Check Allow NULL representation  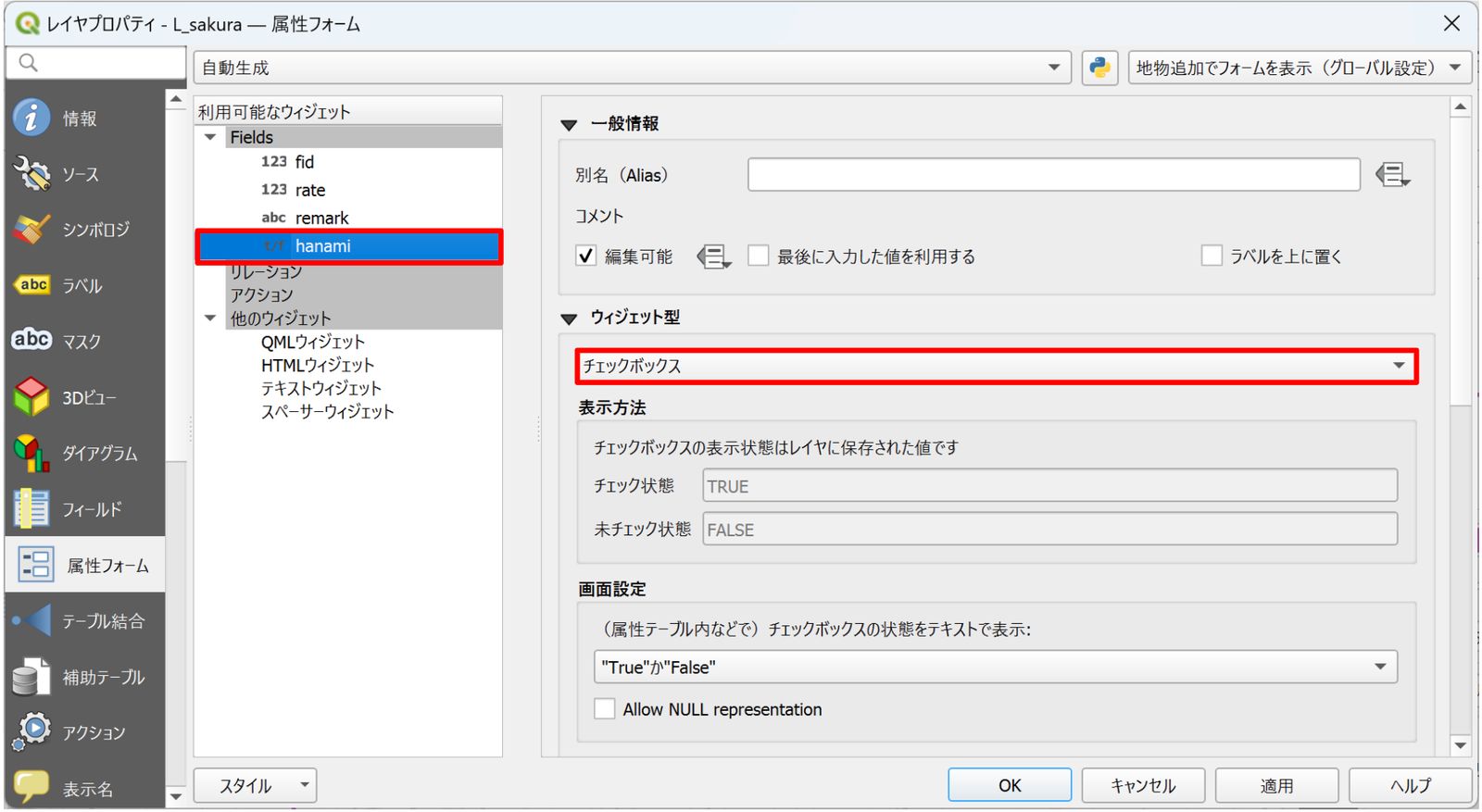coord(604,709)
